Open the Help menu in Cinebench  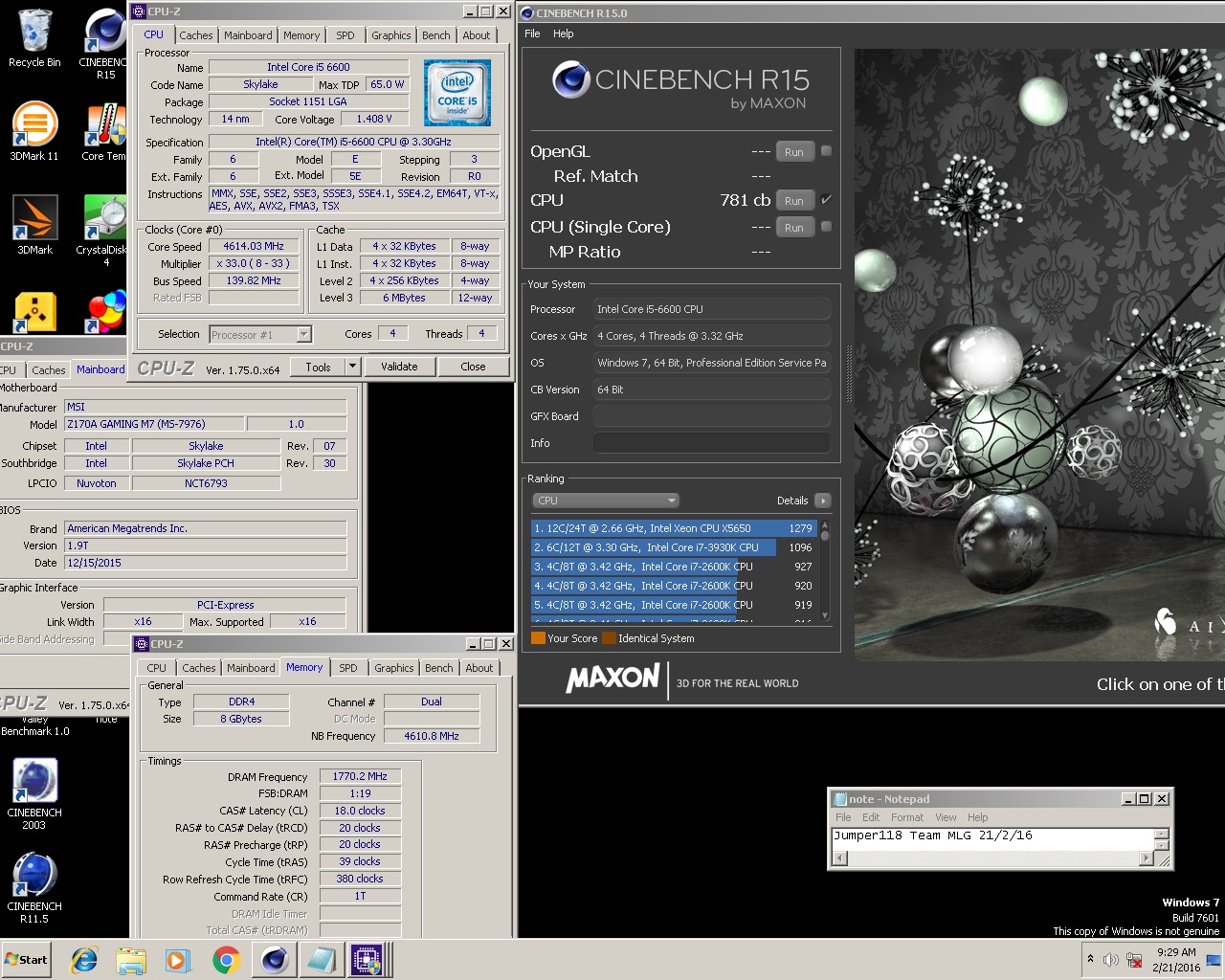point(564,33)
